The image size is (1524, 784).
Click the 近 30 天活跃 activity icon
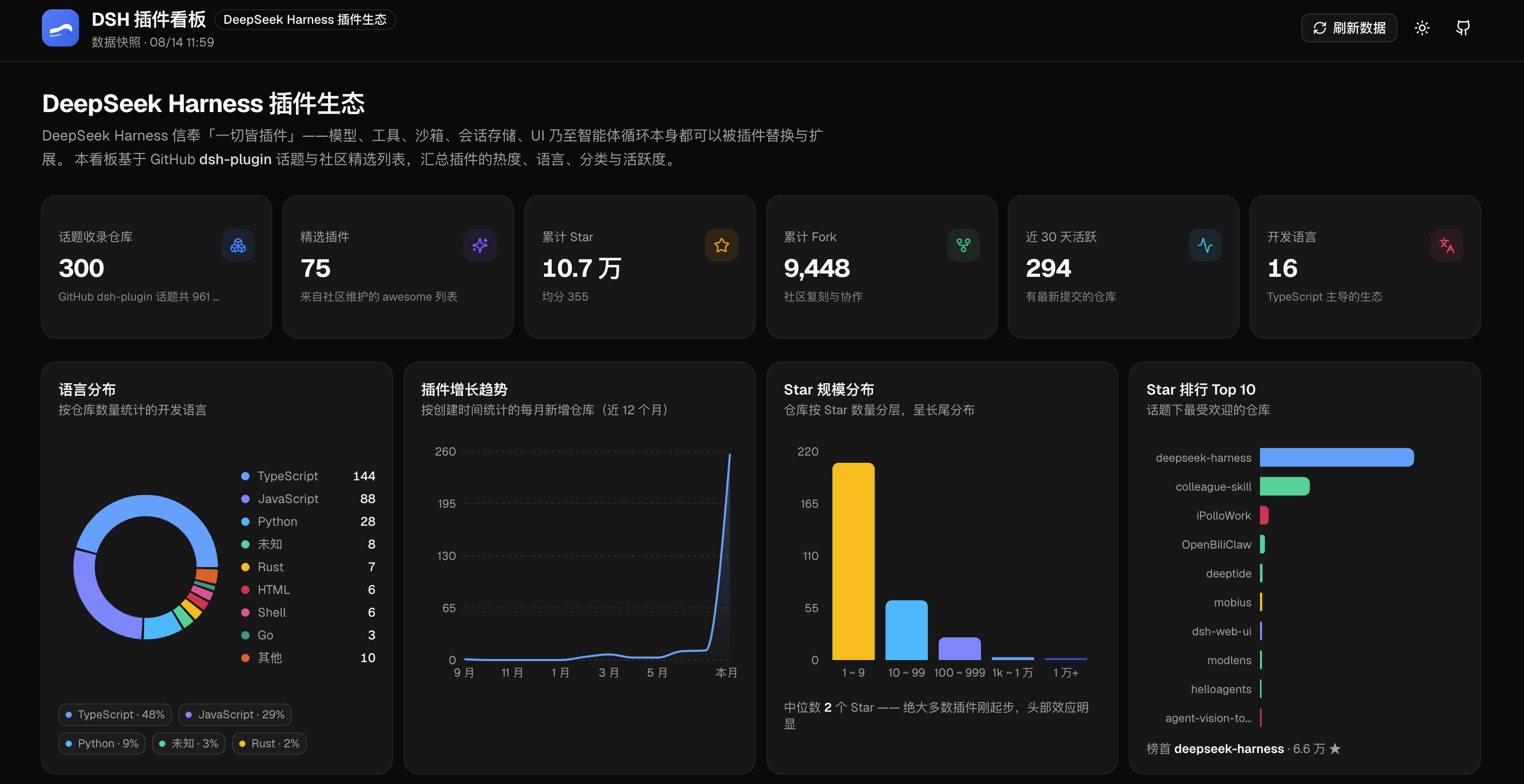coord(1205,245)
